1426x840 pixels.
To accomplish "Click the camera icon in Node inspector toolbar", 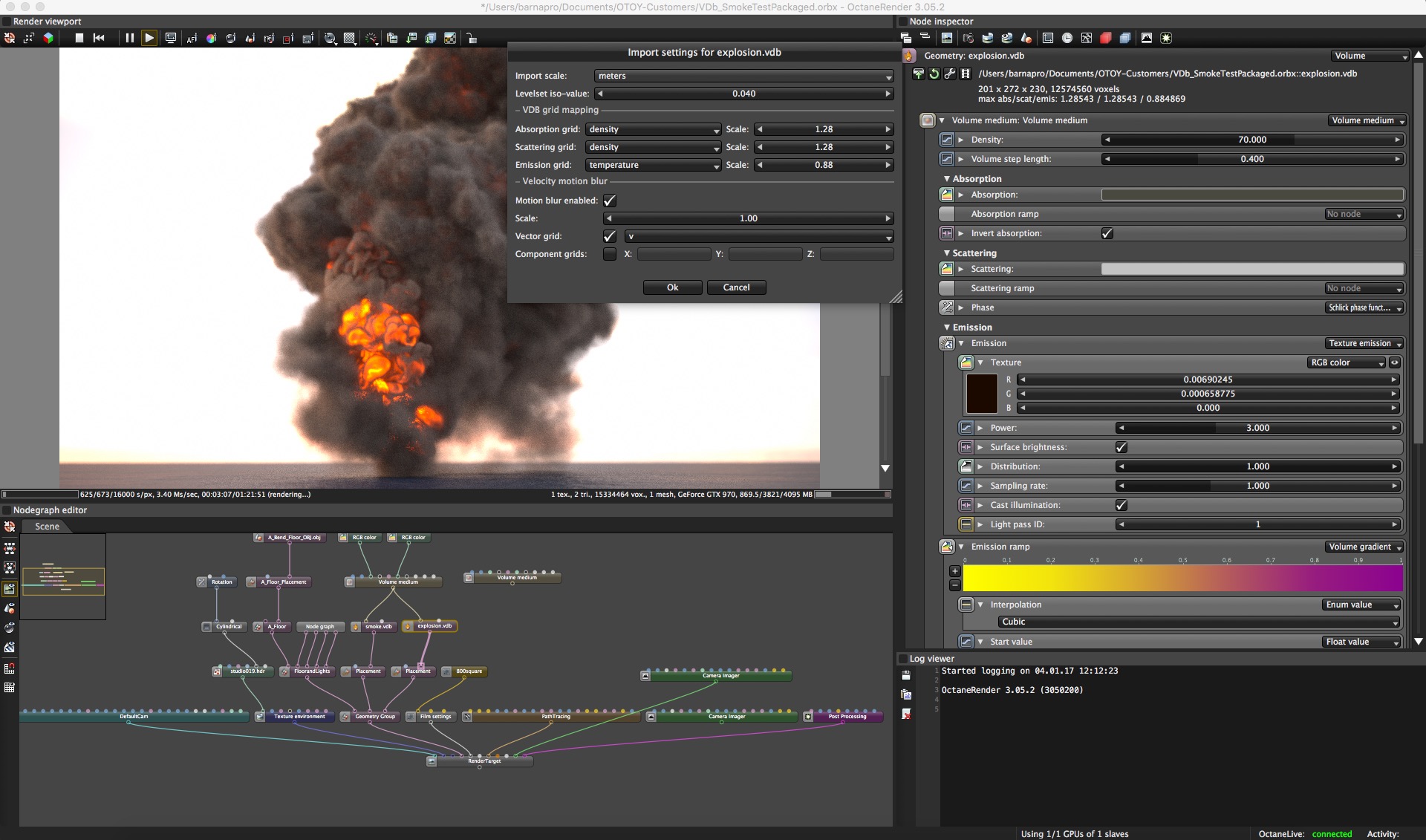I will click(968, 38).
